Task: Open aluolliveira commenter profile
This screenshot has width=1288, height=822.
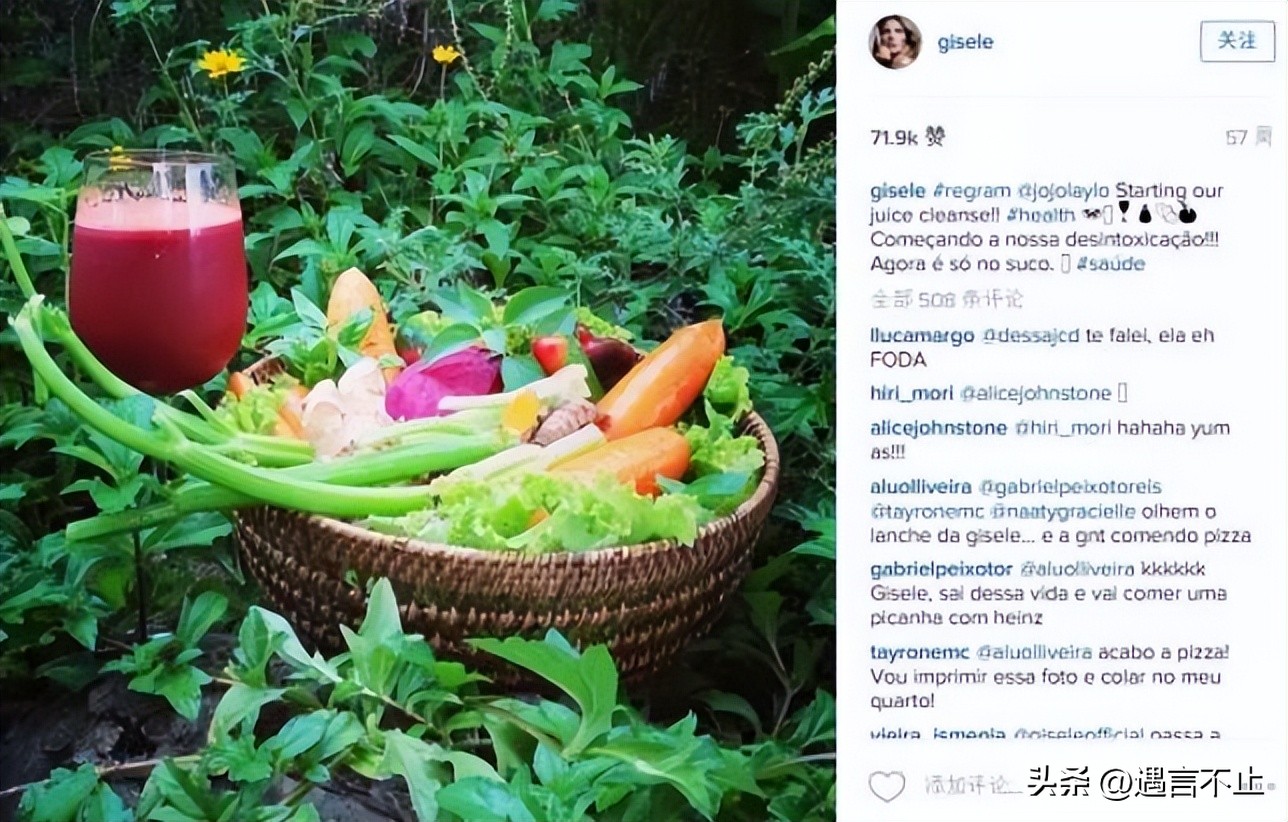Action: click(920, 487)
